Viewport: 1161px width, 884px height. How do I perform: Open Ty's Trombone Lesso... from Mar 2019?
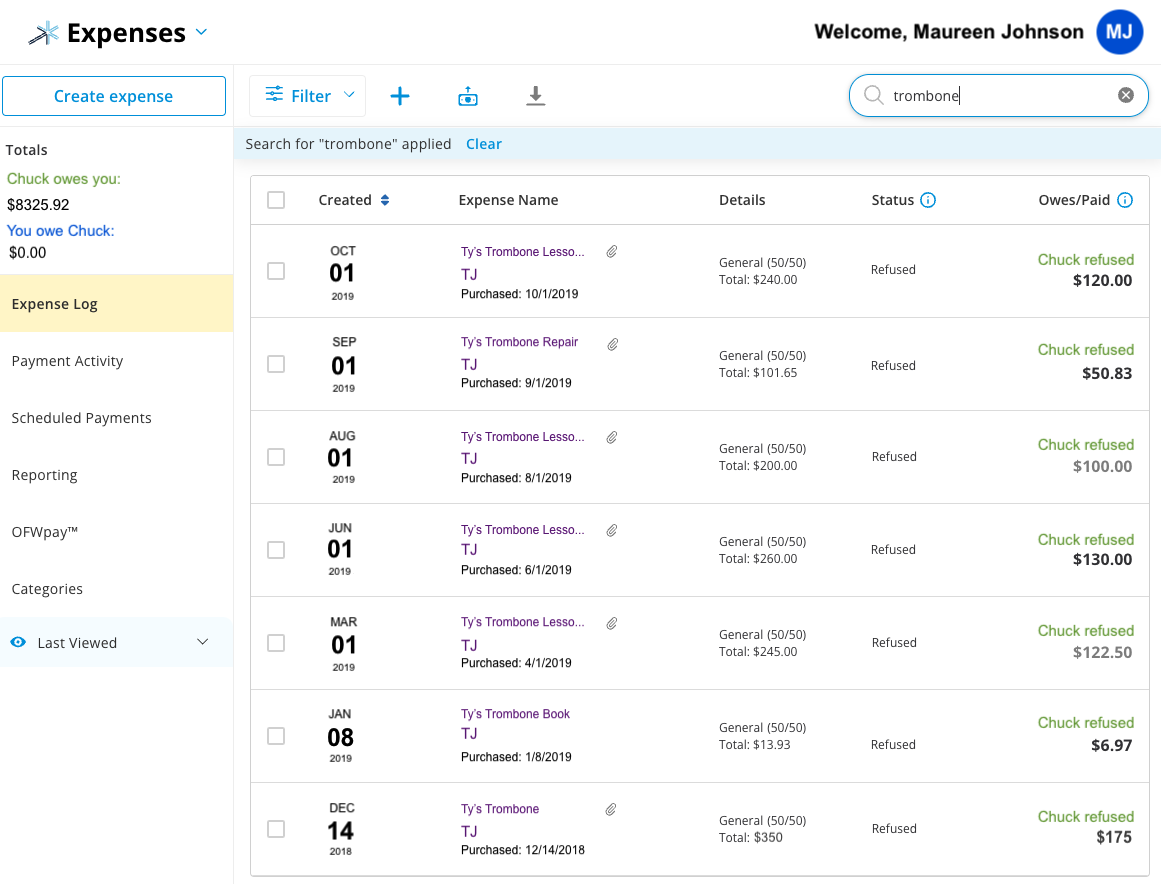pos(523,622)
